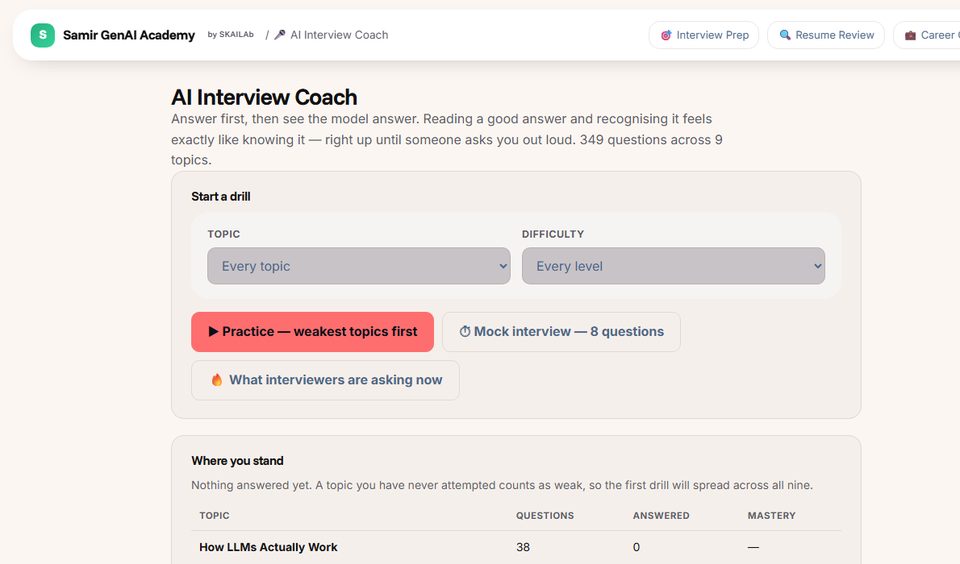The image size is (960, 564).
Task: Click the Nothing answered yet notice
Action: (502, 485)
